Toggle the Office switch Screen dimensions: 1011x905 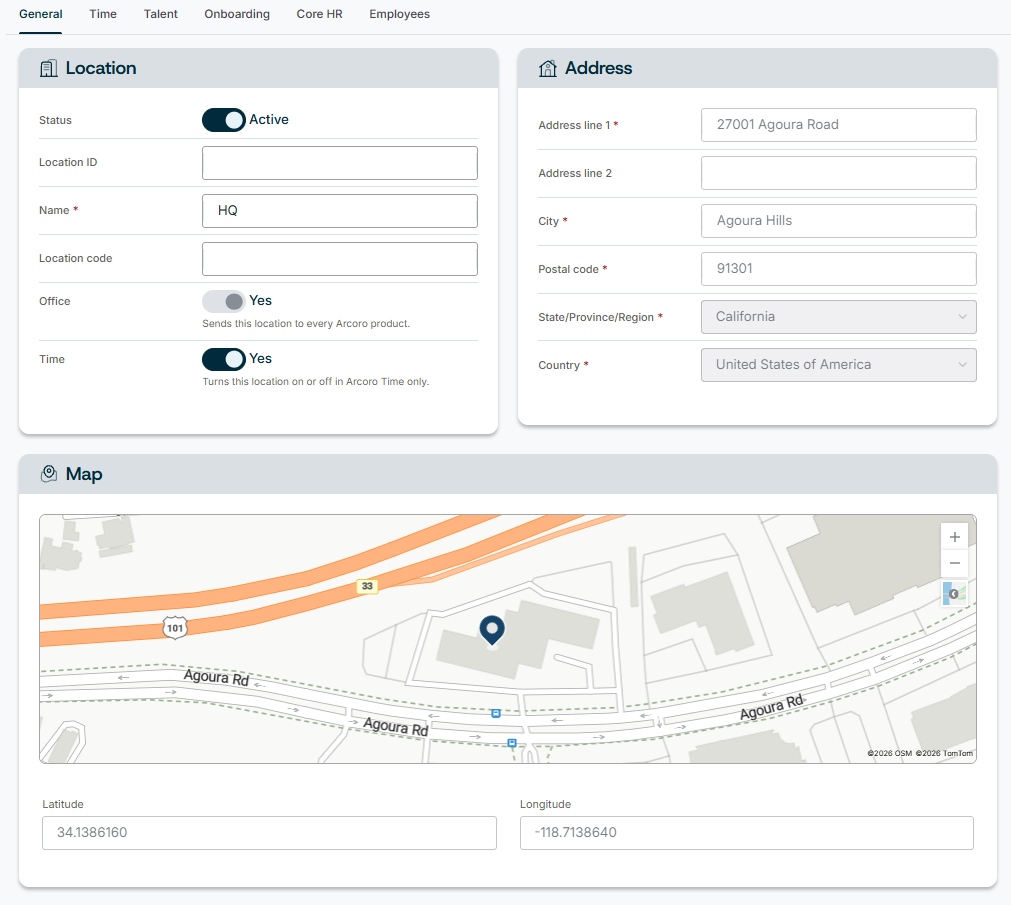pos(223,301)
